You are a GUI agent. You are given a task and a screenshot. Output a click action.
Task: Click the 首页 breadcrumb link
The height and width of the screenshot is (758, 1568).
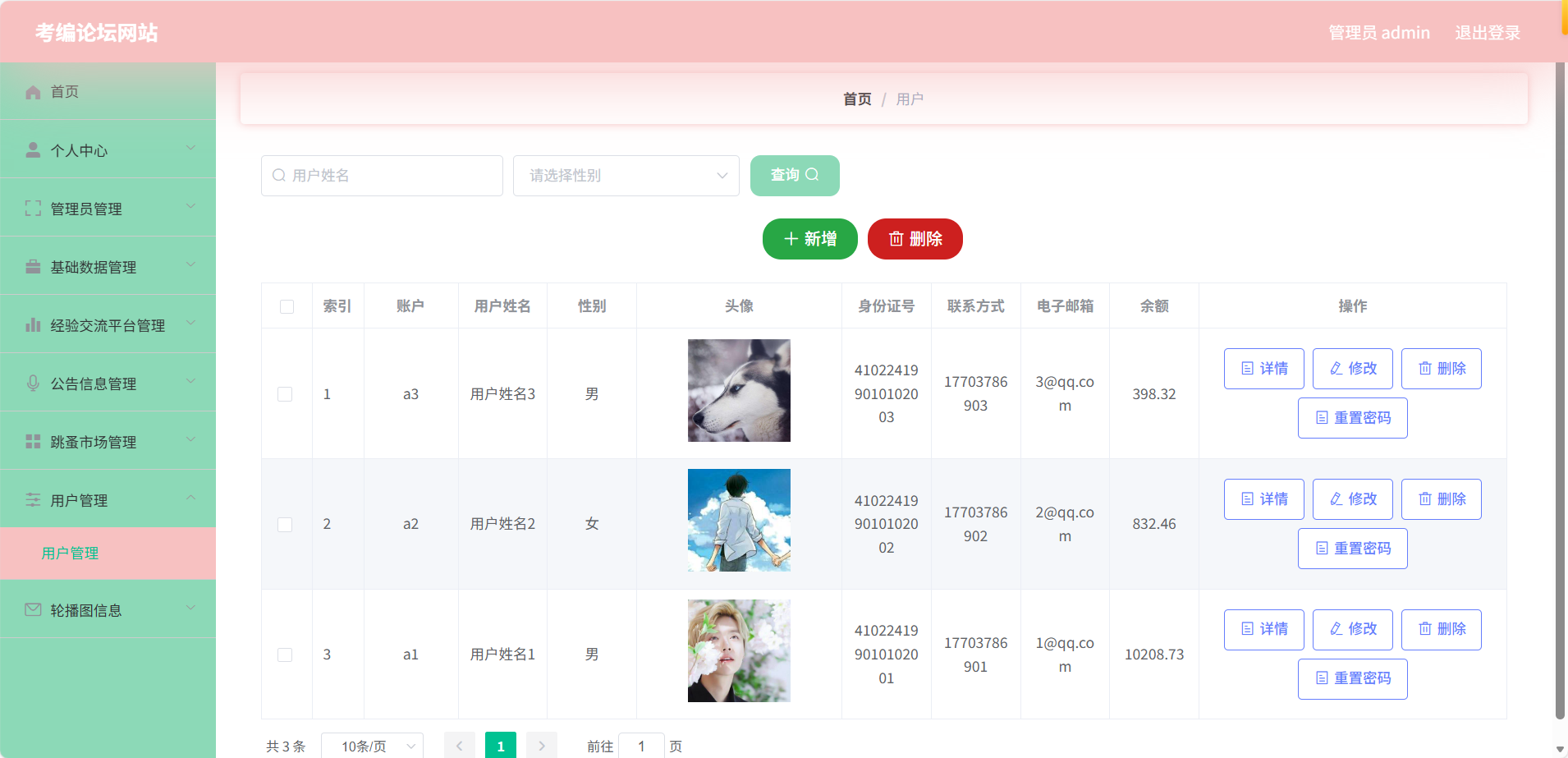[857, 99]
